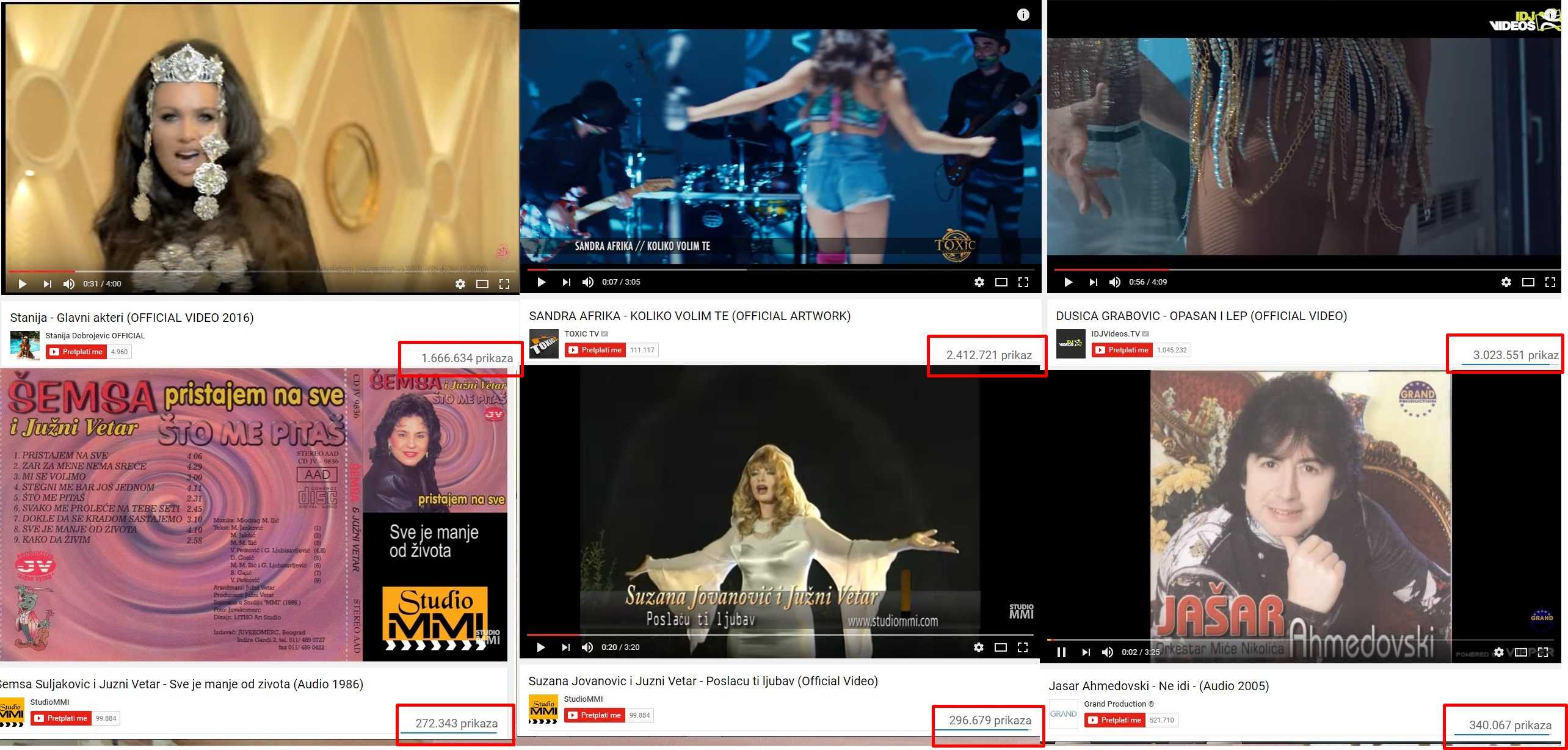Screen dimensions: 1568x750
Task: Mute volume on Jasar Ahmedovski video
Action: pos(1107,652)
